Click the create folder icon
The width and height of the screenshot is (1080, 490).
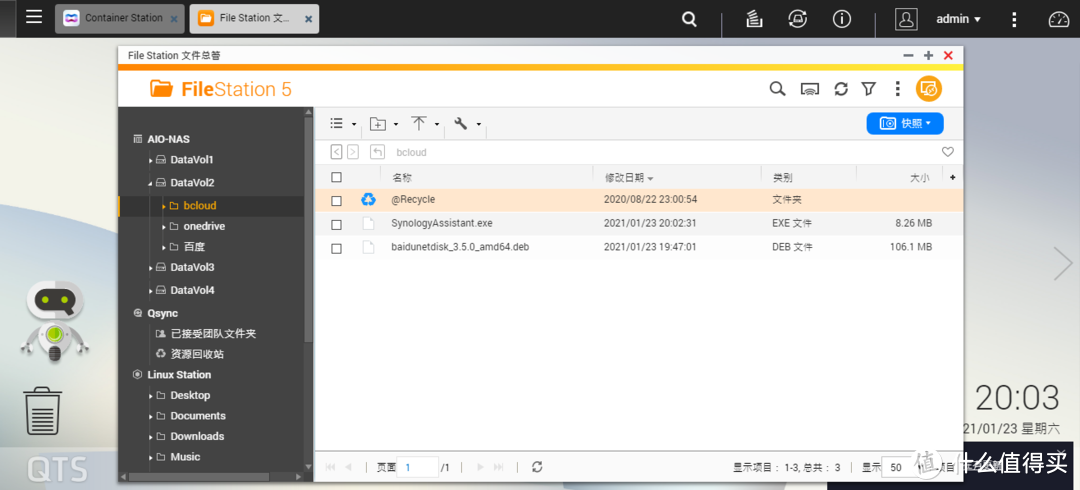(x=377, y=124)
